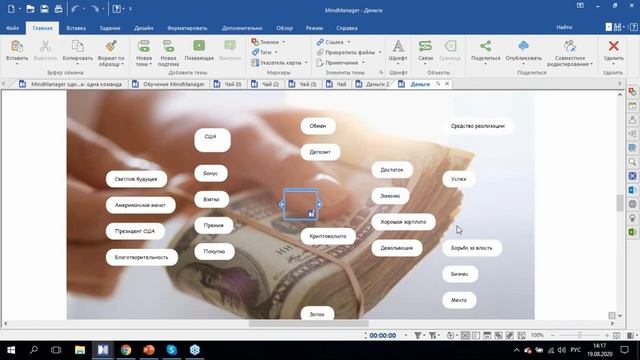This screenshot has height=360, width=640.
Task: Click the Print icon in quick access toolbar
Action: tap(58, 9)
